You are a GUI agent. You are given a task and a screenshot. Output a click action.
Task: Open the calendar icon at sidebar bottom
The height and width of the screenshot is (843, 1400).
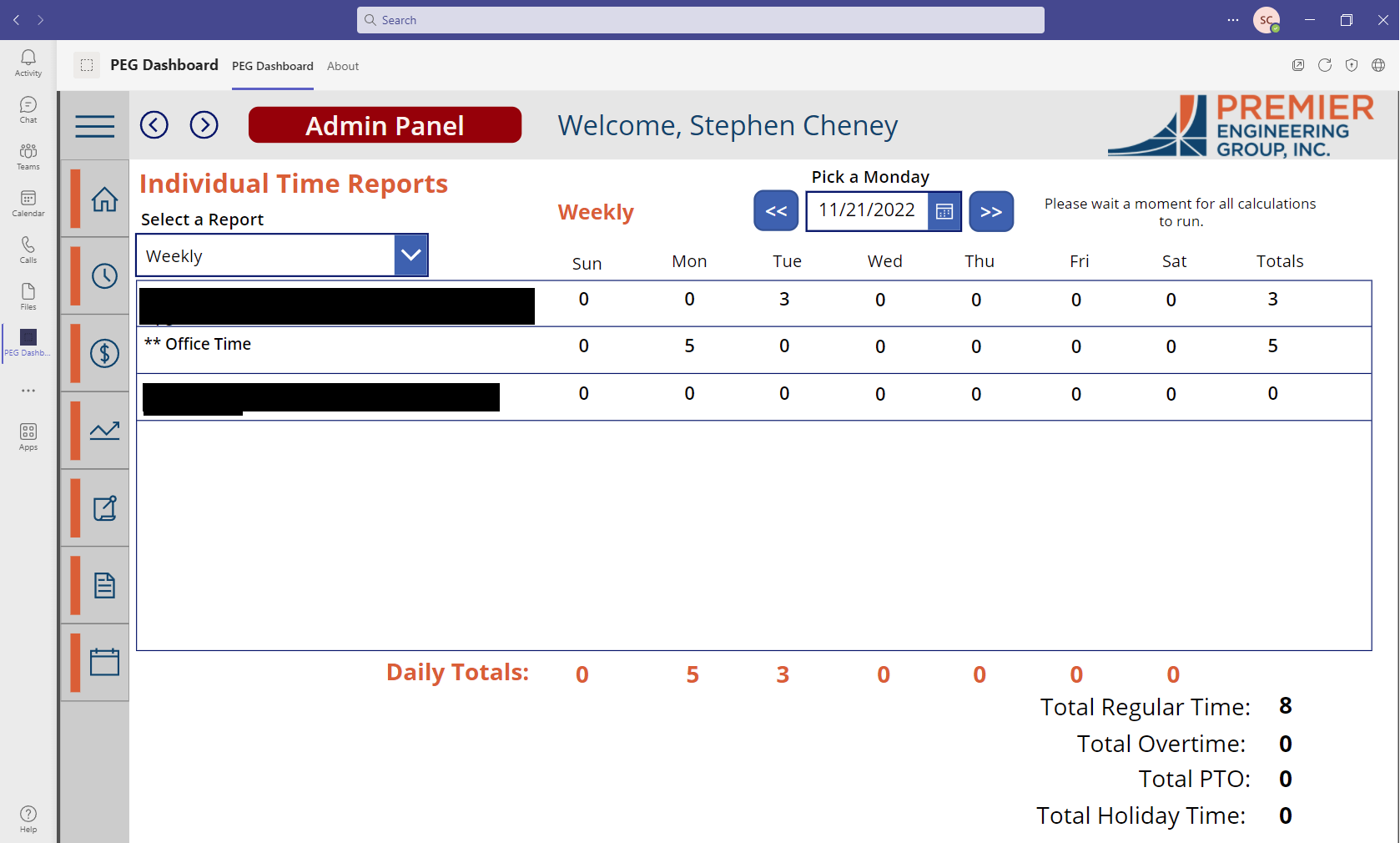coord(105,662)
